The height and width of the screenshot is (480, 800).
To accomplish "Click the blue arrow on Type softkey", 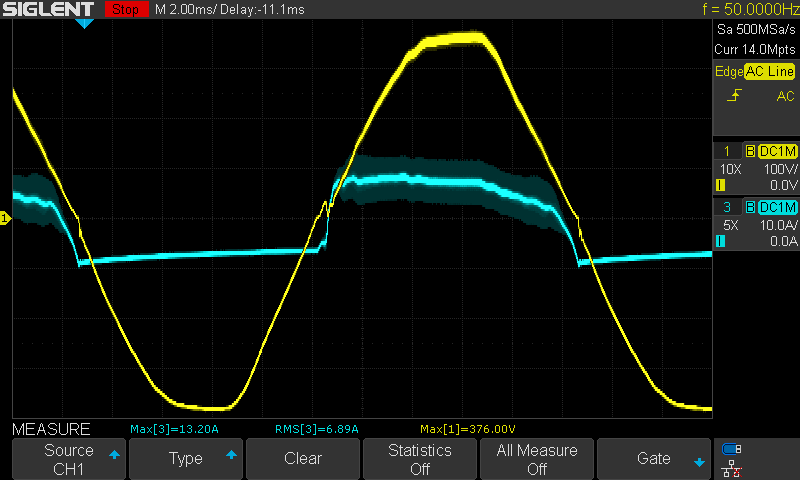I will coord(231,454).
